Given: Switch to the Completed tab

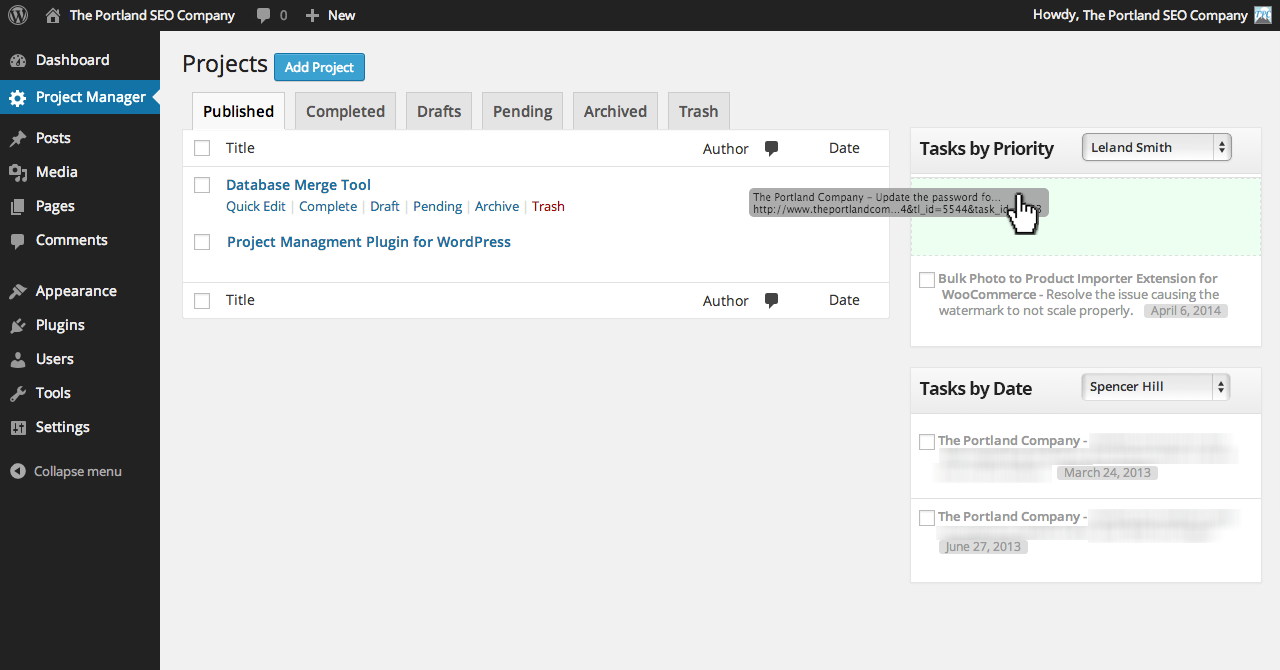Looking at the screenshot, I should (345, 112).
